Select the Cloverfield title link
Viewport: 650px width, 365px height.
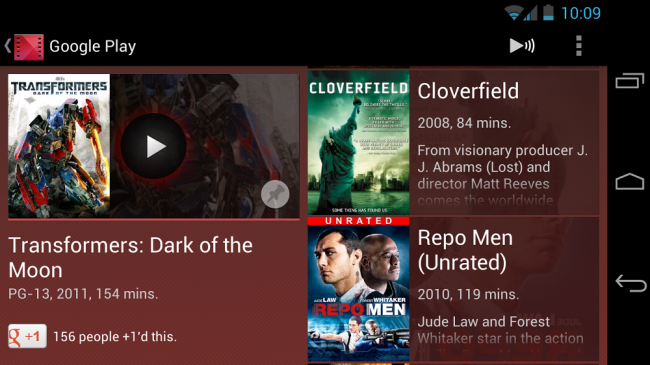click(468, 91)
